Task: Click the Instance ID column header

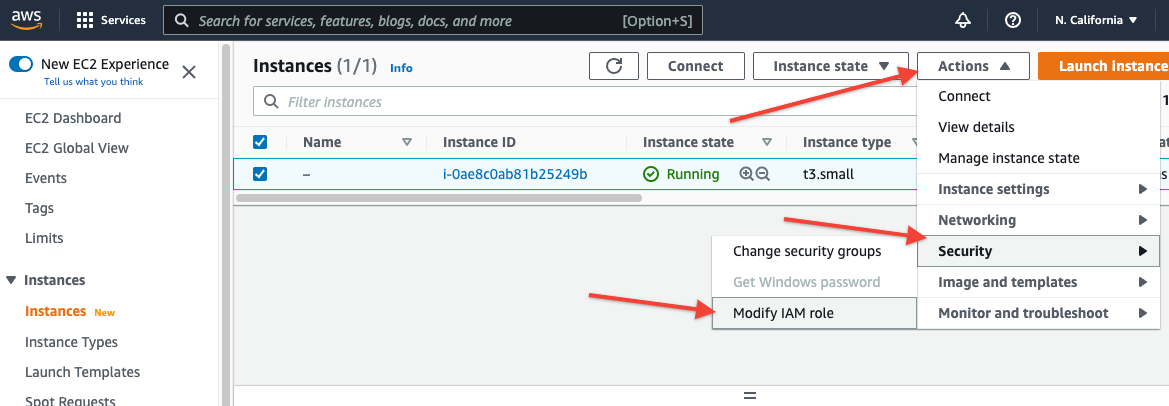Action: [479, 142]
